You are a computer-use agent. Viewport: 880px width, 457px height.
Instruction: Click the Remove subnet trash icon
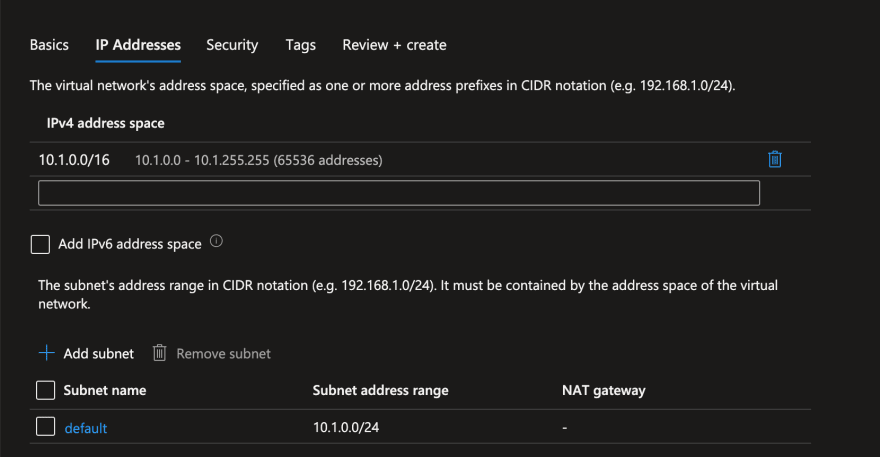coord(159,353)
